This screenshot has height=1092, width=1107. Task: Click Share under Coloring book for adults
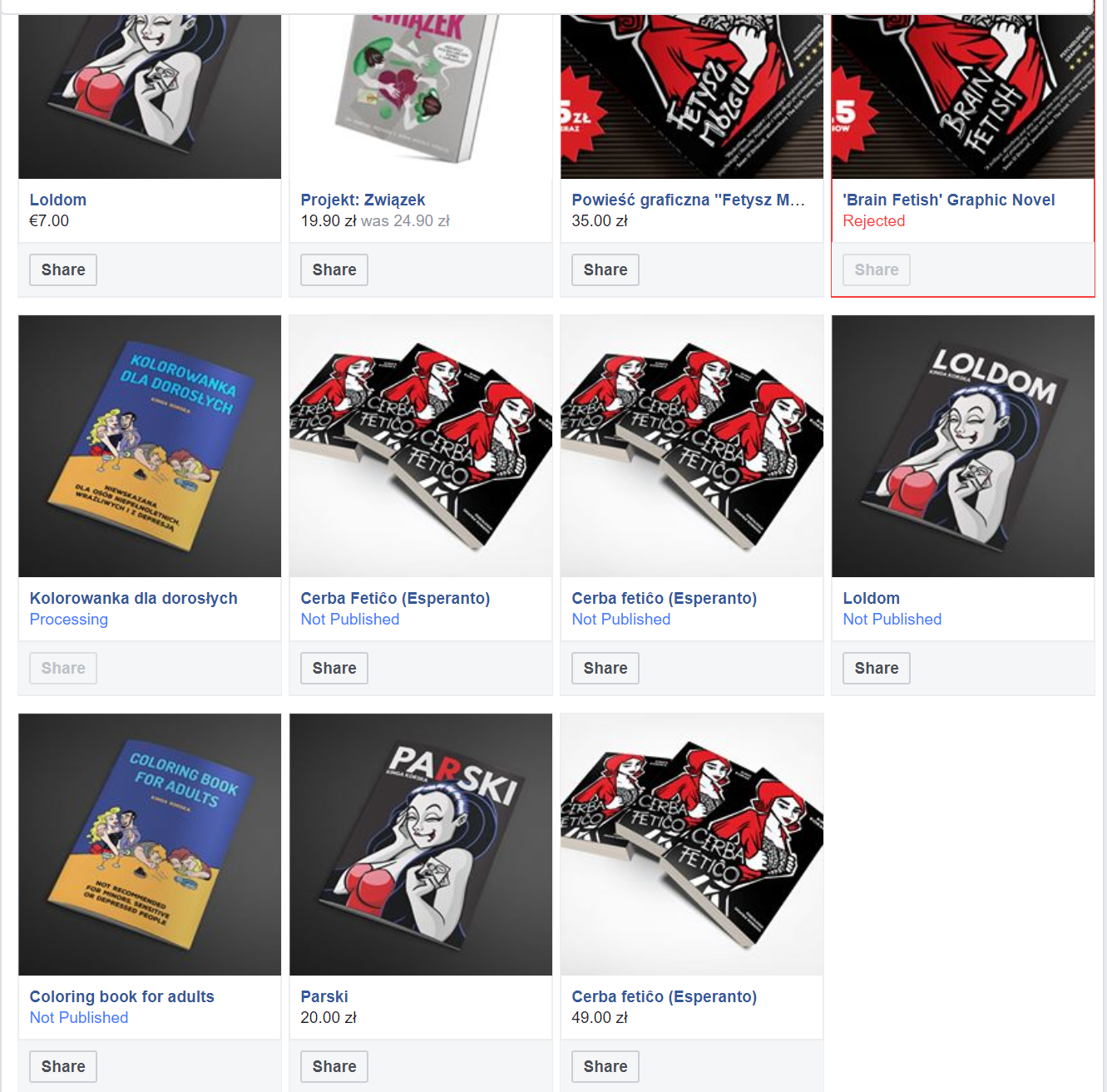pyautogui.click(x=63, y=1066)
